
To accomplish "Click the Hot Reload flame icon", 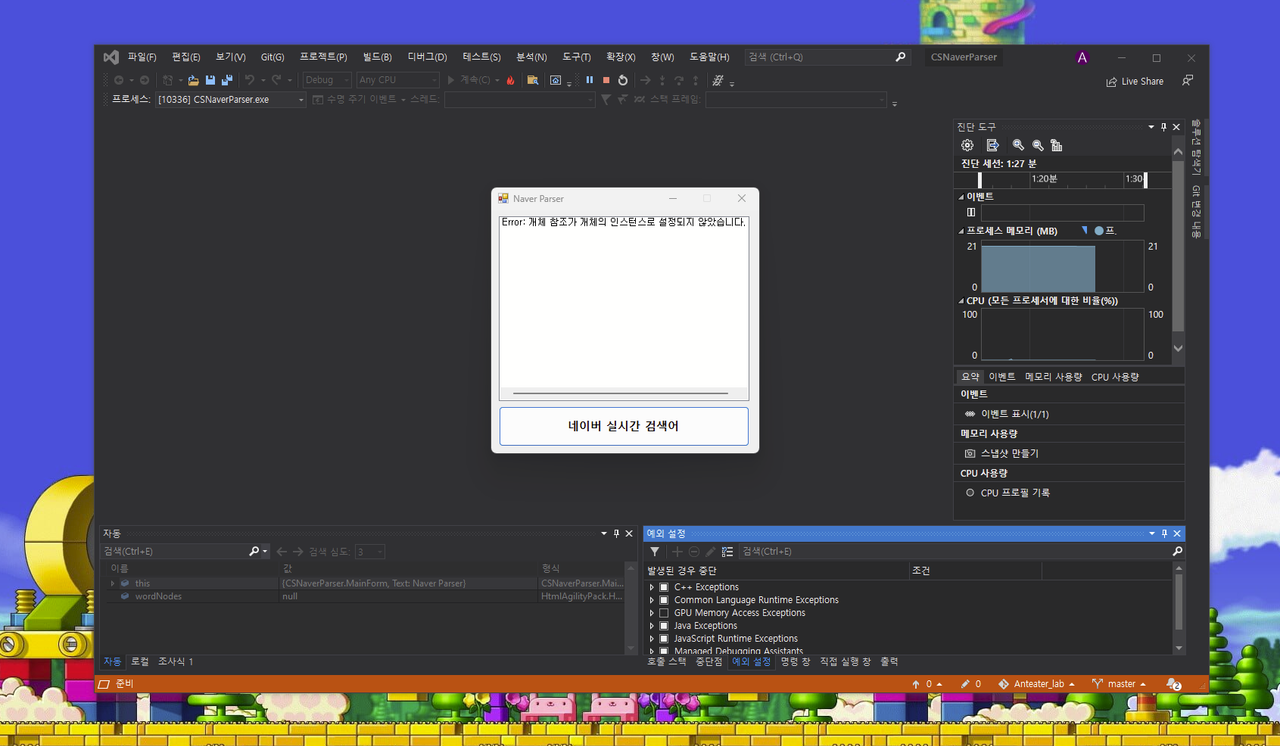I will pos(510,80).
